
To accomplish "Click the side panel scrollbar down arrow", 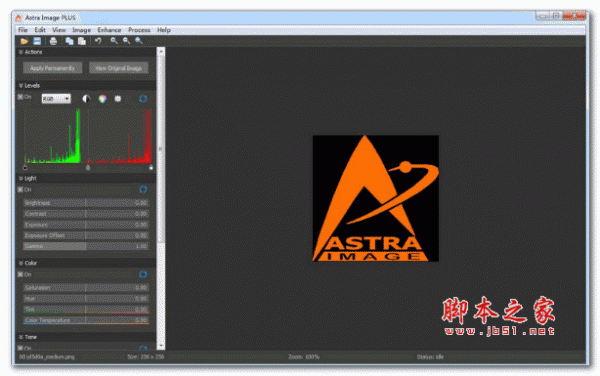I will click(x=161, y=346).
